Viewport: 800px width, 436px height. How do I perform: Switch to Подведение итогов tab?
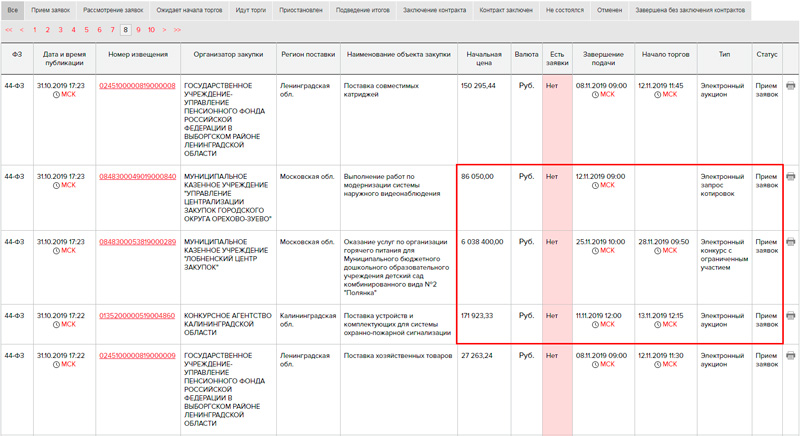point(363,10)
